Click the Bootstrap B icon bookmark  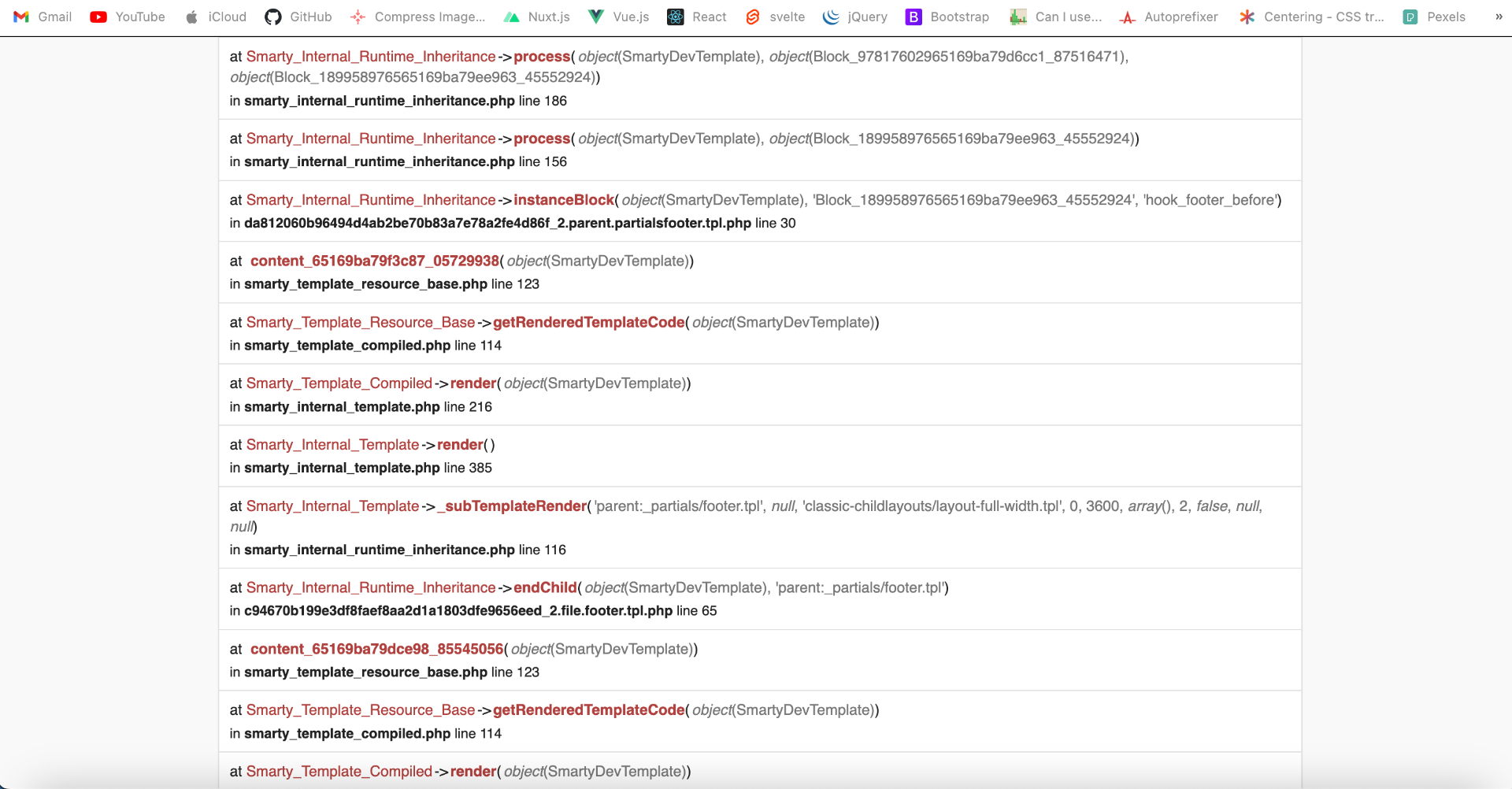tap(913, 17)
